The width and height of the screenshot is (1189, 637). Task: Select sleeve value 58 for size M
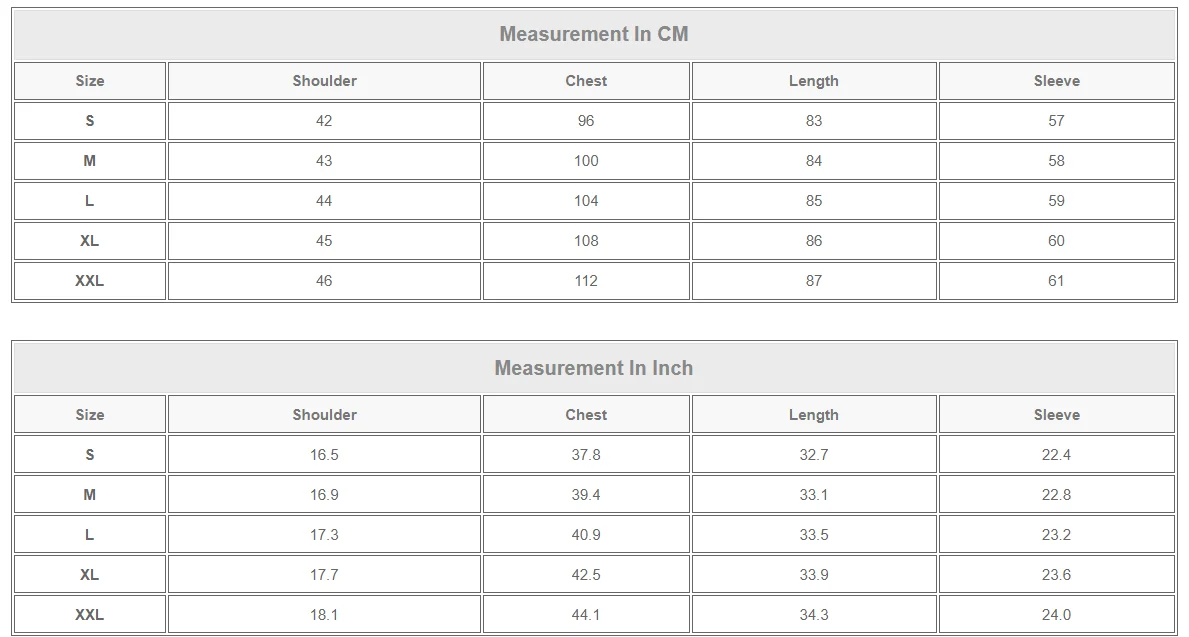click(1056, 161)
